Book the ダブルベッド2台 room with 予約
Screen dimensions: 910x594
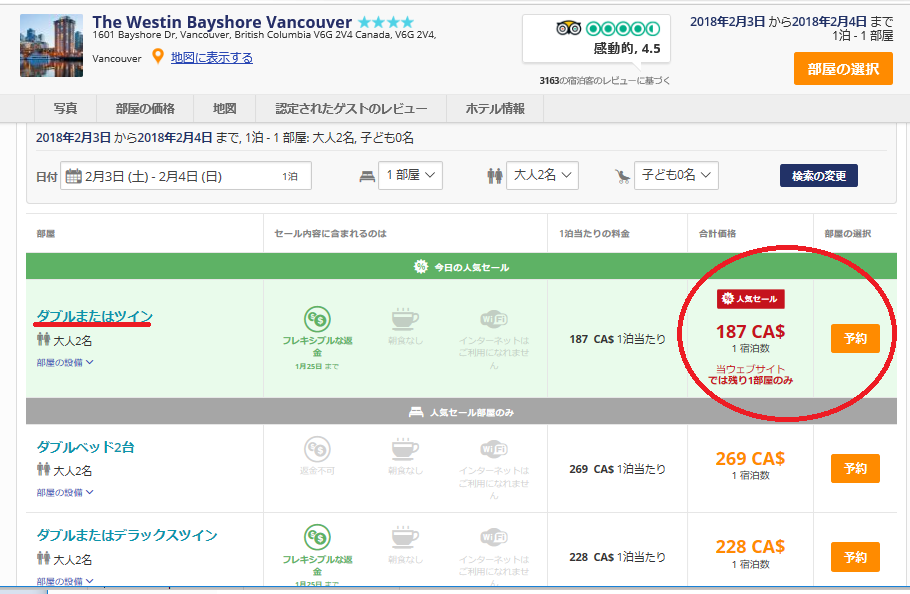point(855,469)
